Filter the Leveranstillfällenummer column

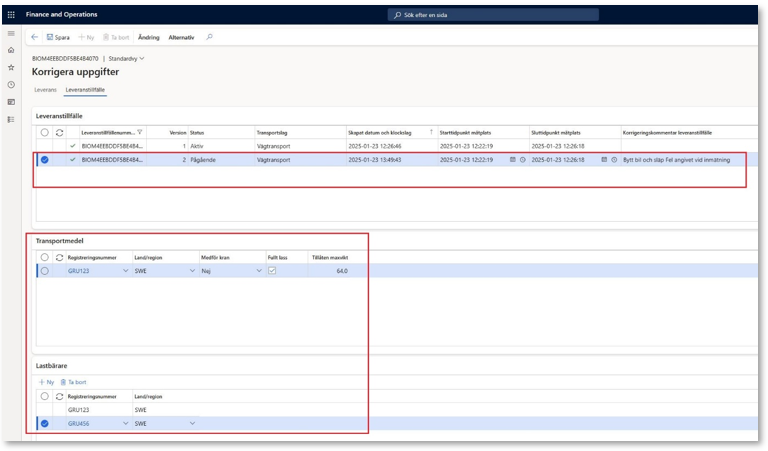click(x=140, y=132)
